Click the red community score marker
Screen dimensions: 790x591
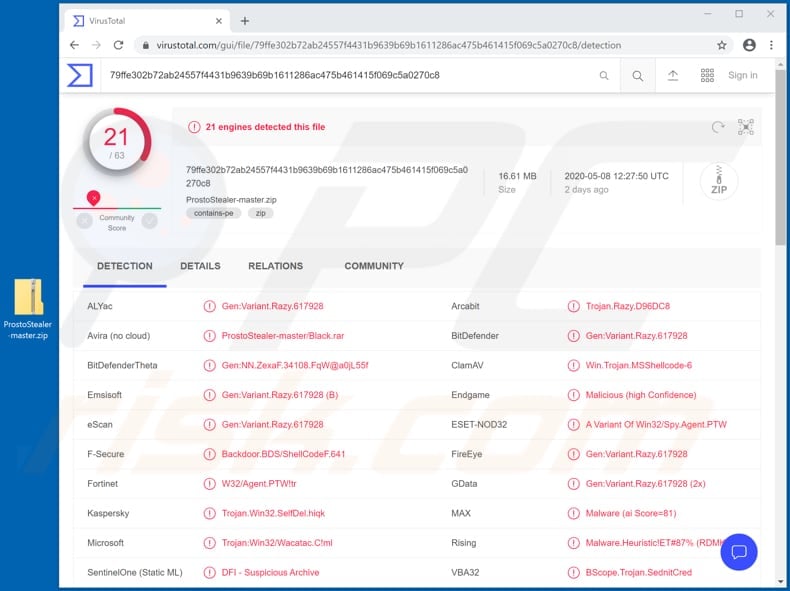tap(93, 198)
